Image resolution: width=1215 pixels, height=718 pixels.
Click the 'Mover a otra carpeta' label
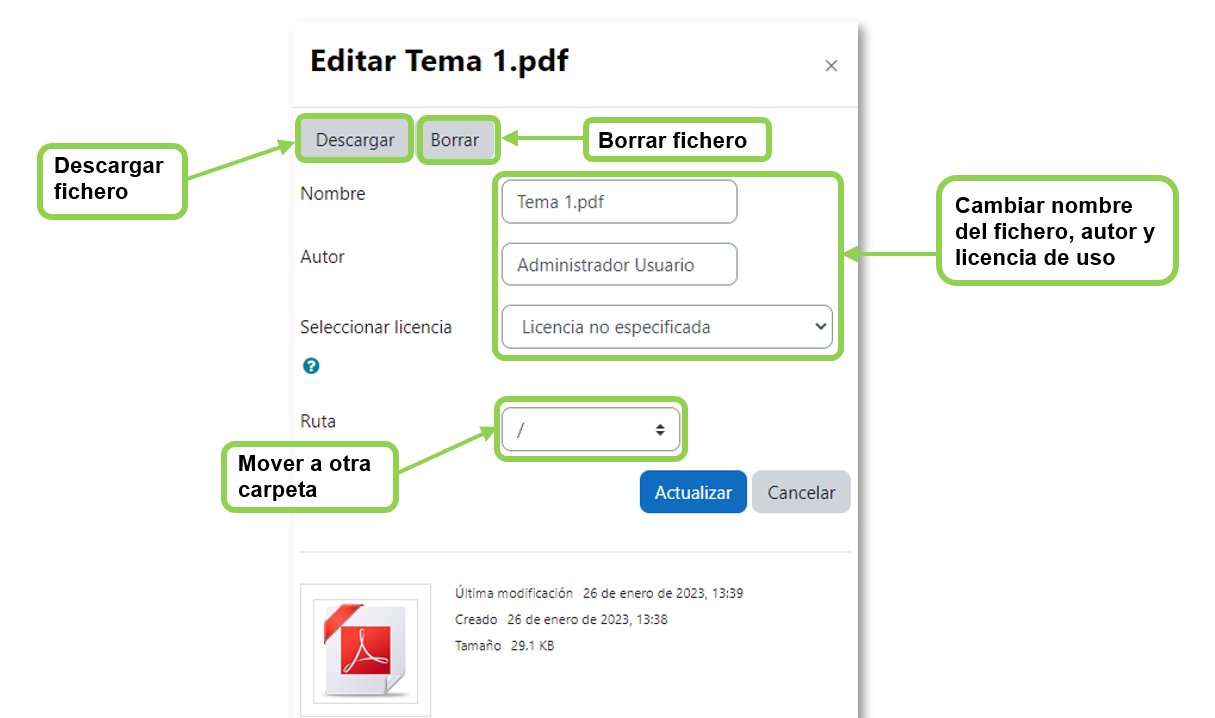tap(309, 476)
